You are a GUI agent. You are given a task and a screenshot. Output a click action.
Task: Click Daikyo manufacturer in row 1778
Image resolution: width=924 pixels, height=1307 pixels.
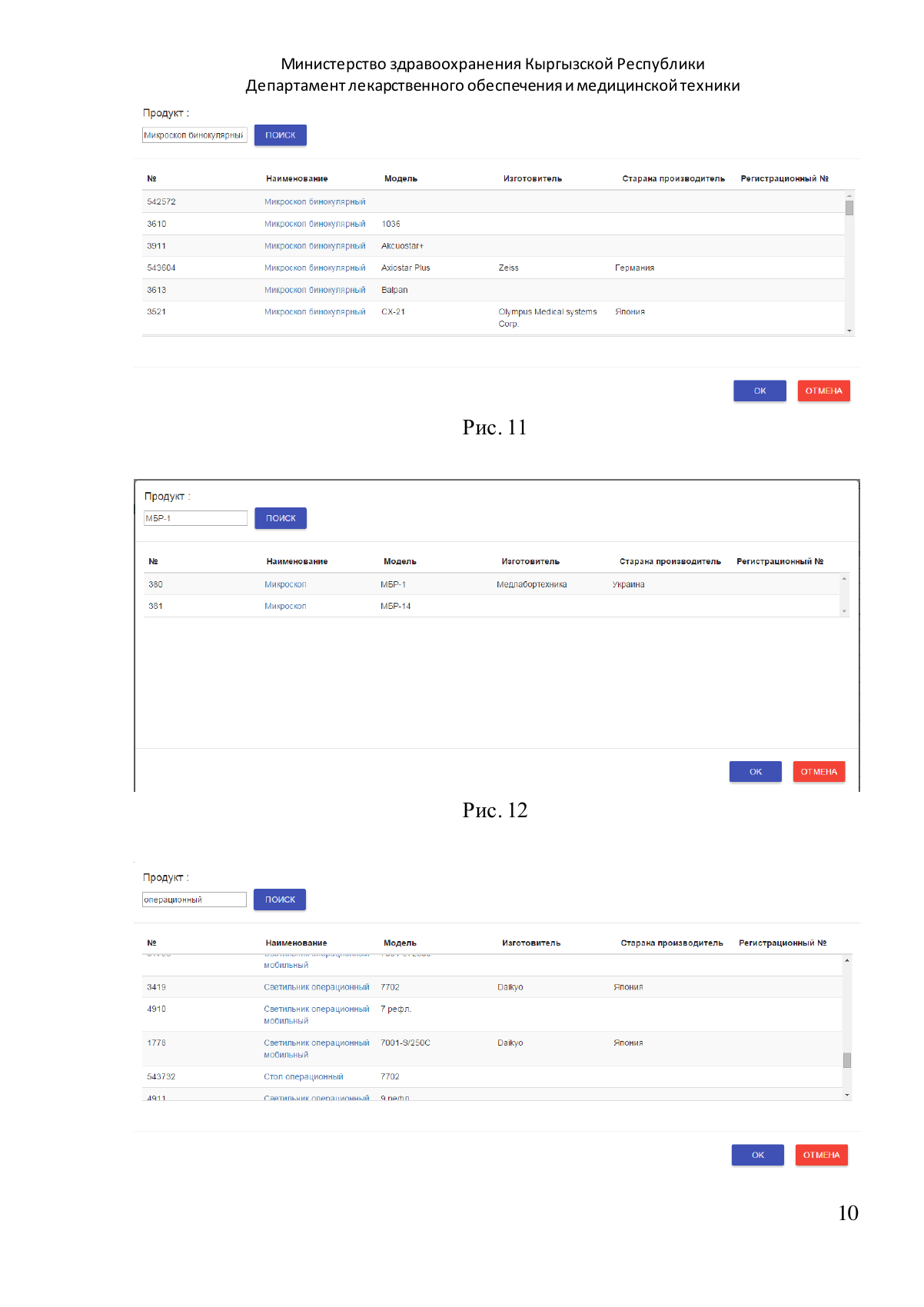pyautogui.click(x=510, y=1043)
